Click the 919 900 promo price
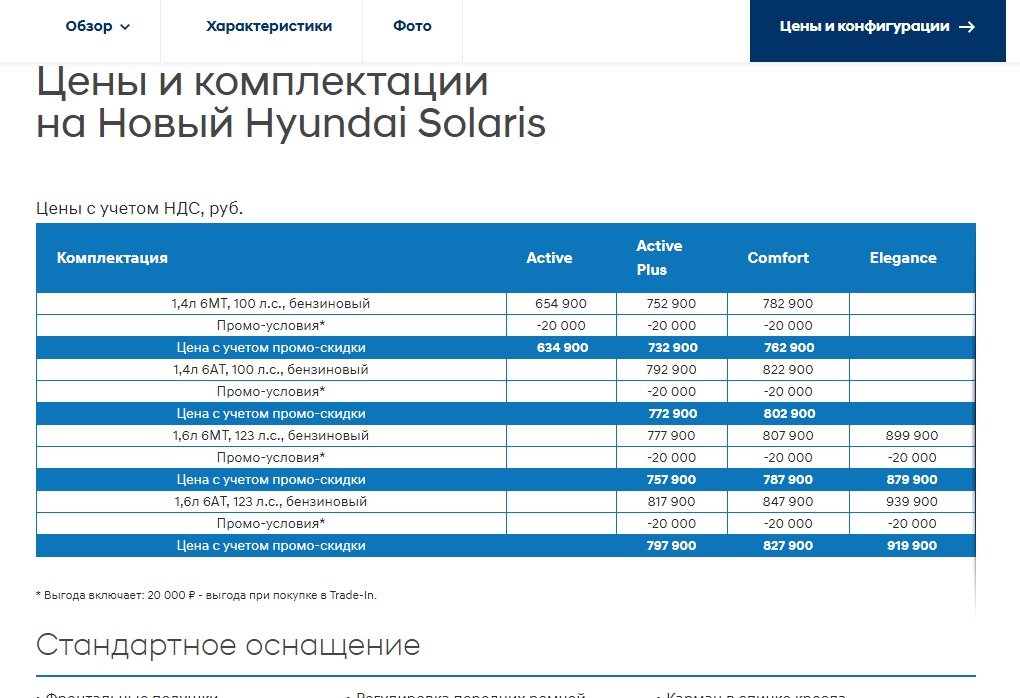 tap(912, 546)
